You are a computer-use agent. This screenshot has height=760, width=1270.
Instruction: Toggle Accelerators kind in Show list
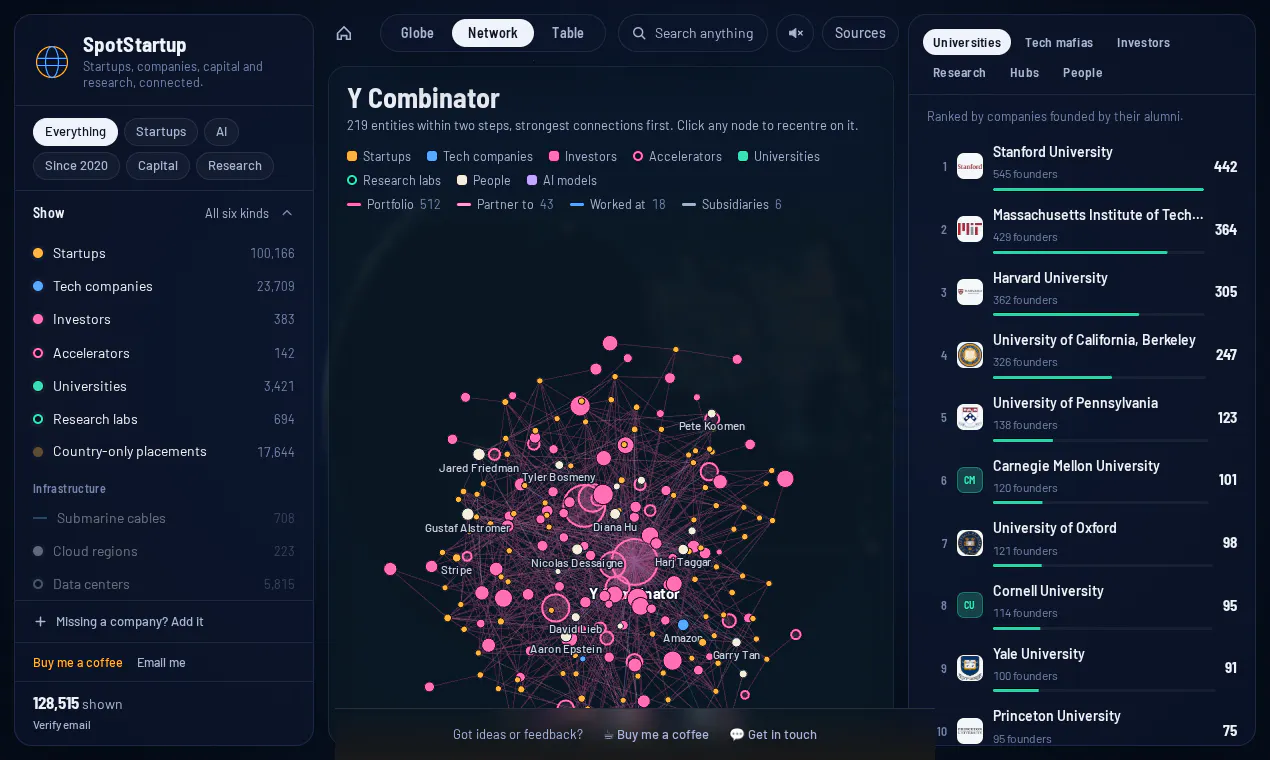pyautogui.click(x=164, y=353)
